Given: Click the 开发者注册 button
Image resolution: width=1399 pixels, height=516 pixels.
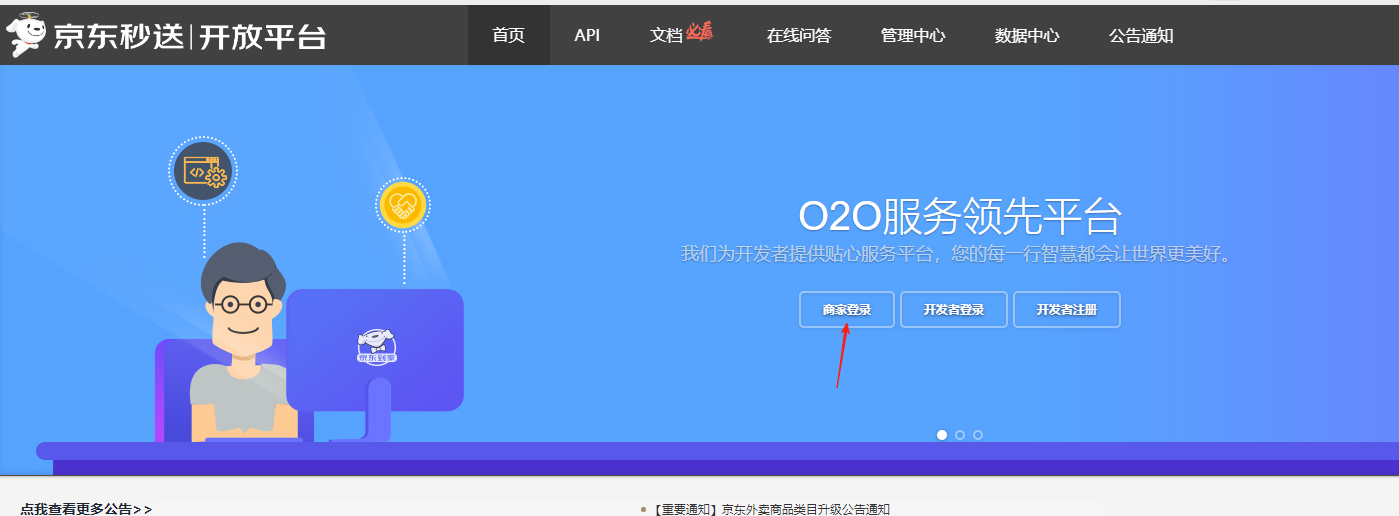Looking at the screenshot, I should pos(1067,310).
